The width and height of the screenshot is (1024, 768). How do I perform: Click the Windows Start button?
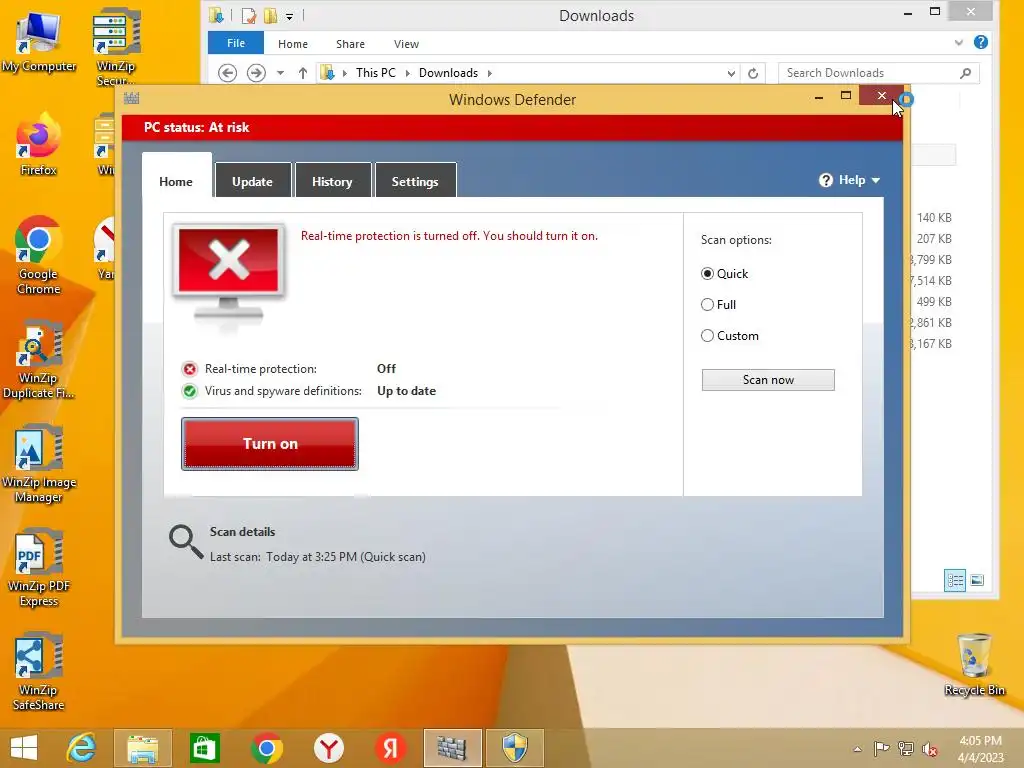coord(24,748)
